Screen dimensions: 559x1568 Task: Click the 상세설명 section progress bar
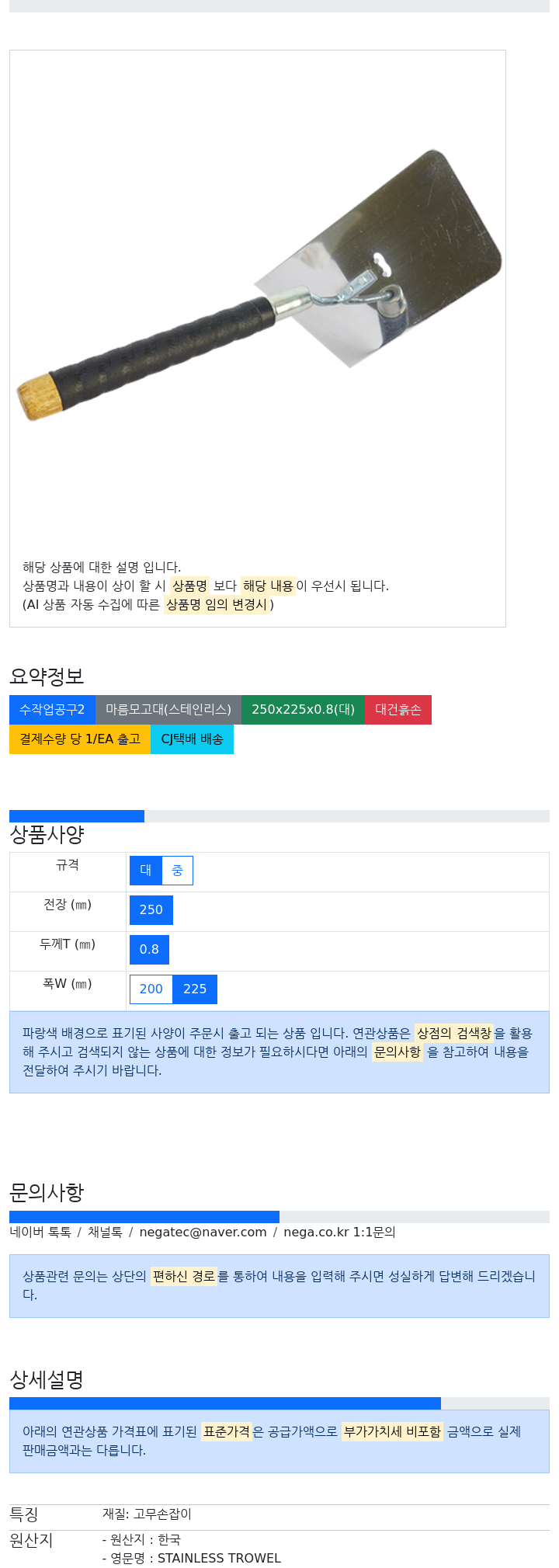[279, 1404]
